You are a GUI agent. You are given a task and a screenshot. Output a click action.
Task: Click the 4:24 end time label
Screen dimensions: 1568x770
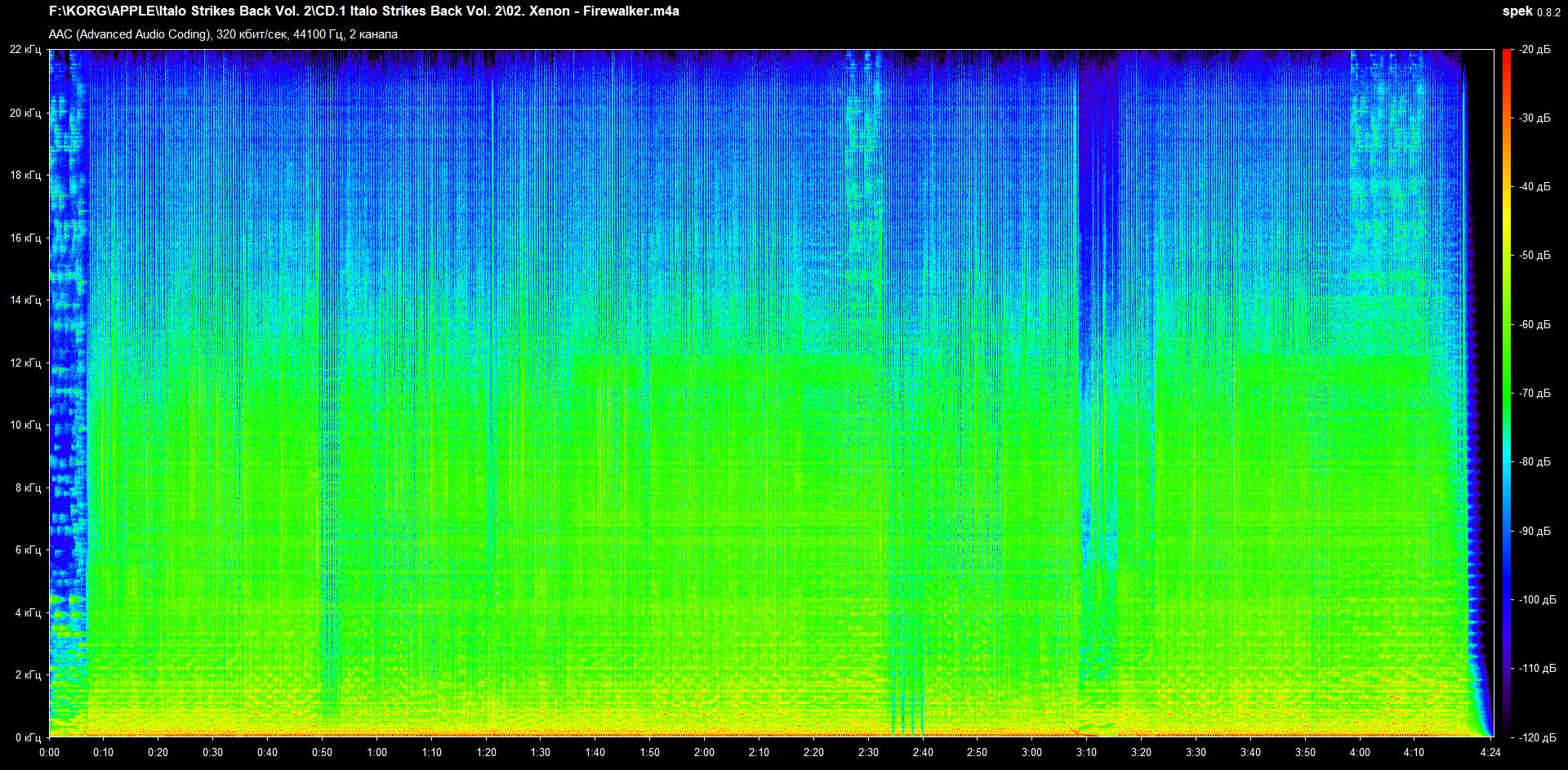click(x=1490, y=752)
